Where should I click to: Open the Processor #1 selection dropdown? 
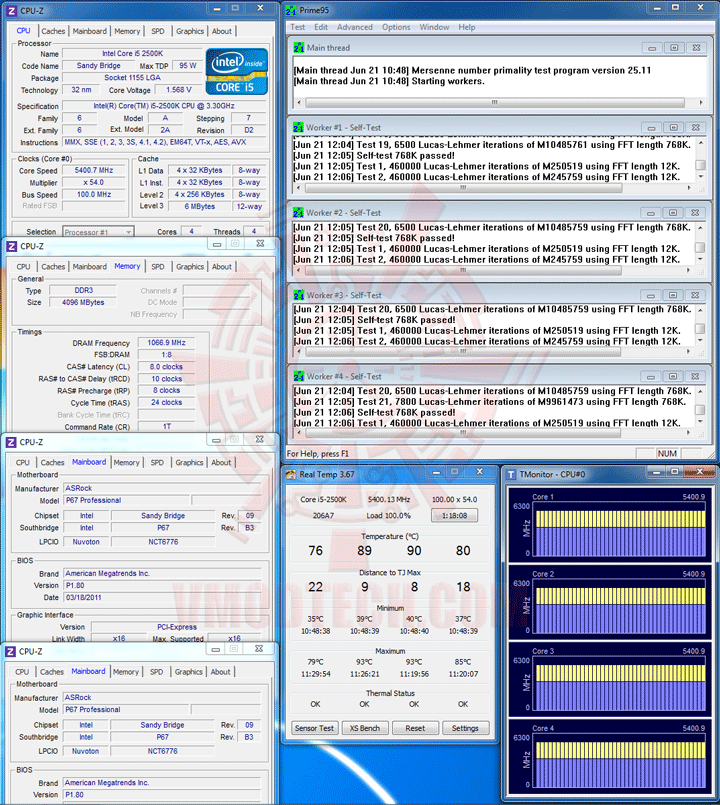pyautogui.click(x=98, y=232)
